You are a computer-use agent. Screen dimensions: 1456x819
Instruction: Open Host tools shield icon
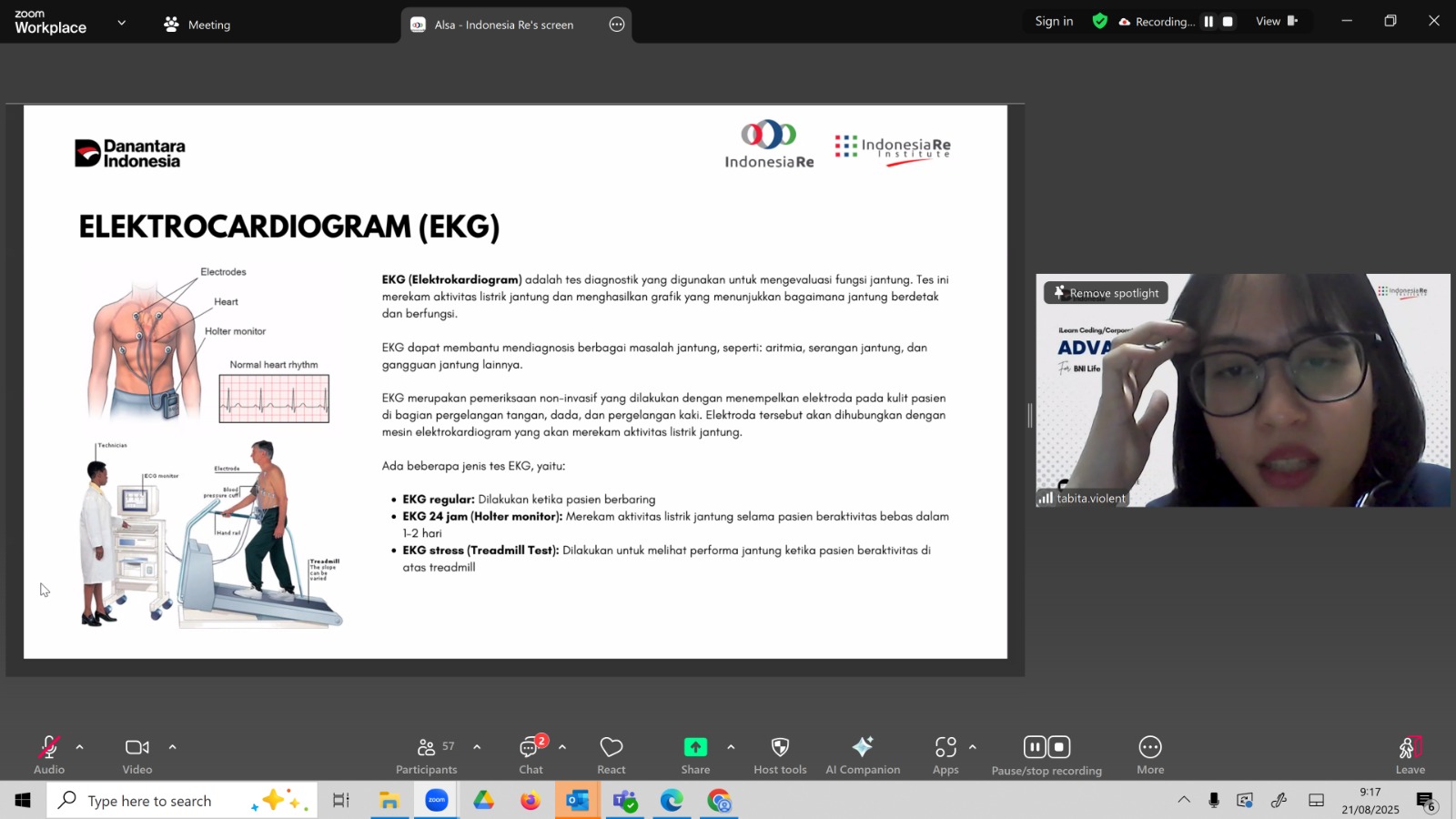(780, 754)
